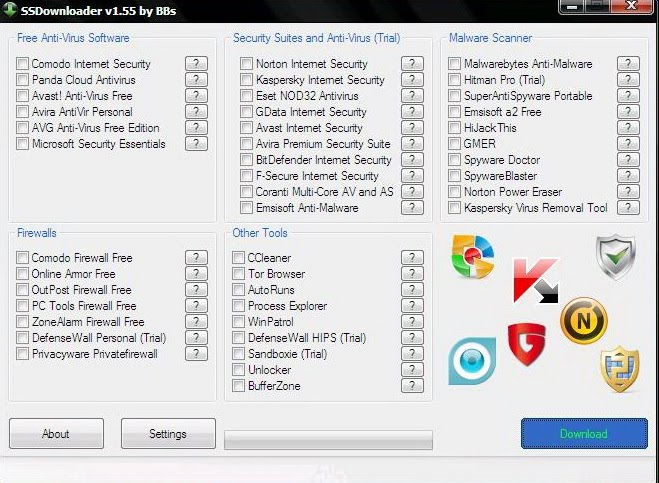
Task: Show help for Emsisoft Anti-Malware
Action: click(412, 207)
